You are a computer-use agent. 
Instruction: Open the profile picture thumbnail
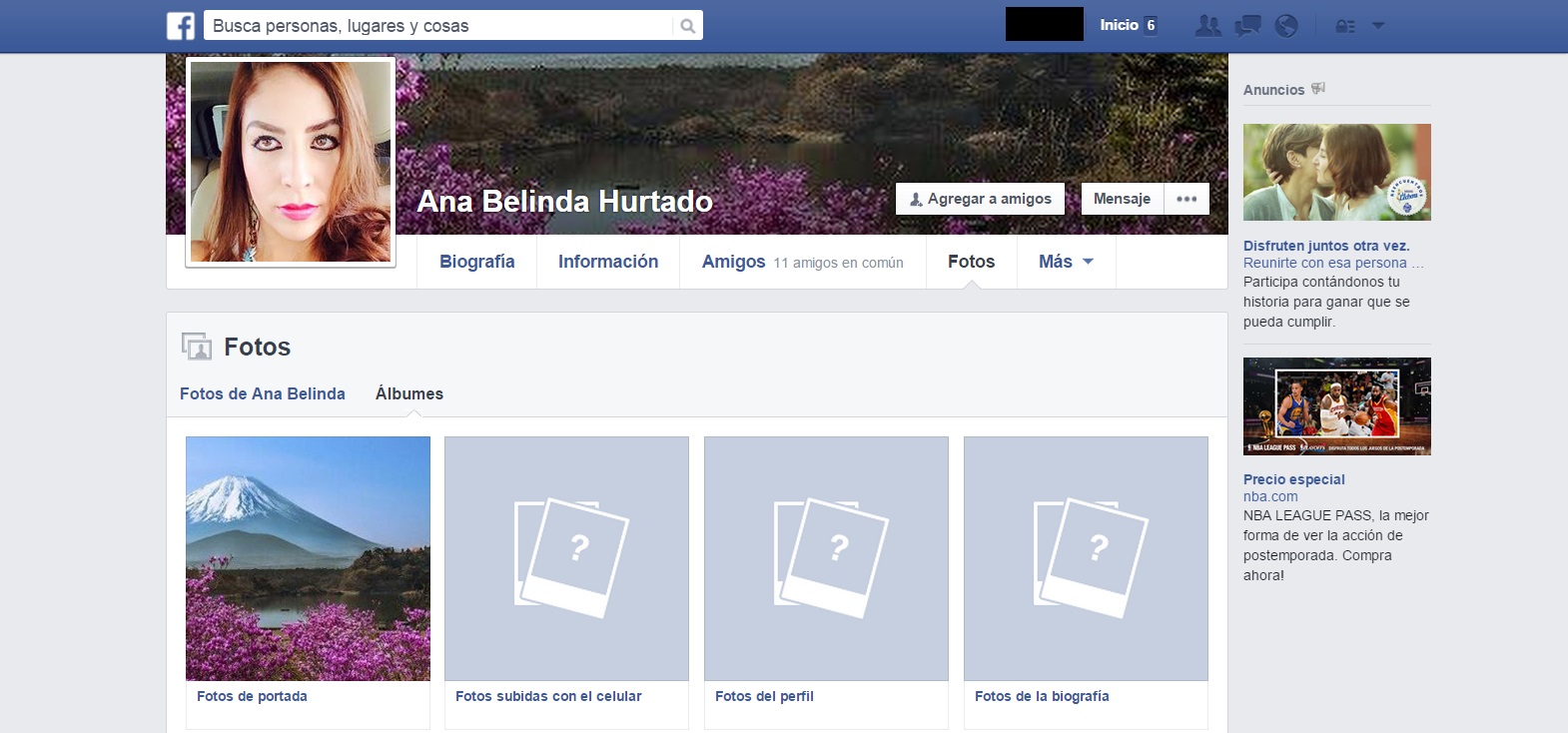pos(291,162)
